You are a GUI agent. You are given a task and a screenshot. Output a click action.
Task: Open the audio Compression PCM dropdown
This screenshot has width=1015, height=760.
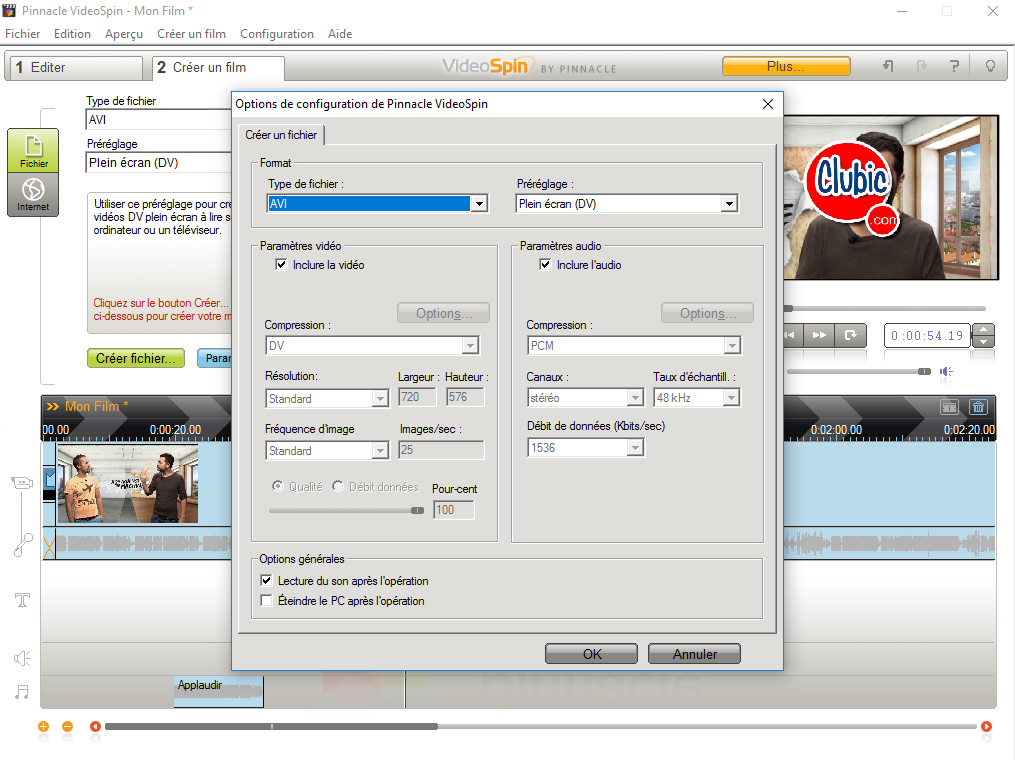pos(732,346)
